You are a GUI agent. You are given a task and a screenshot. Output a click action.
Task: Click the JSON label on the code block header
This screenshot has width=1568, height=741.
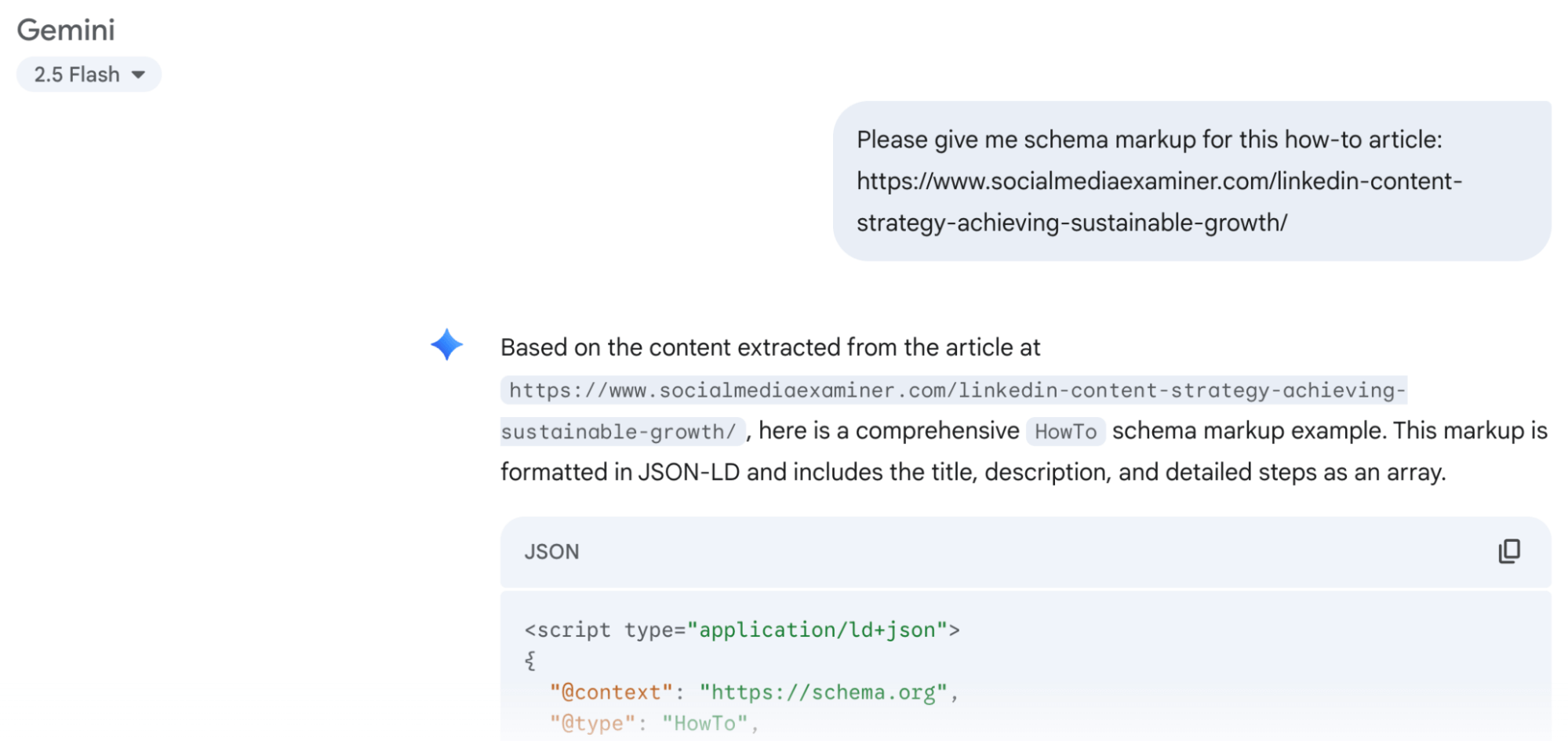[x=551, y=551]
